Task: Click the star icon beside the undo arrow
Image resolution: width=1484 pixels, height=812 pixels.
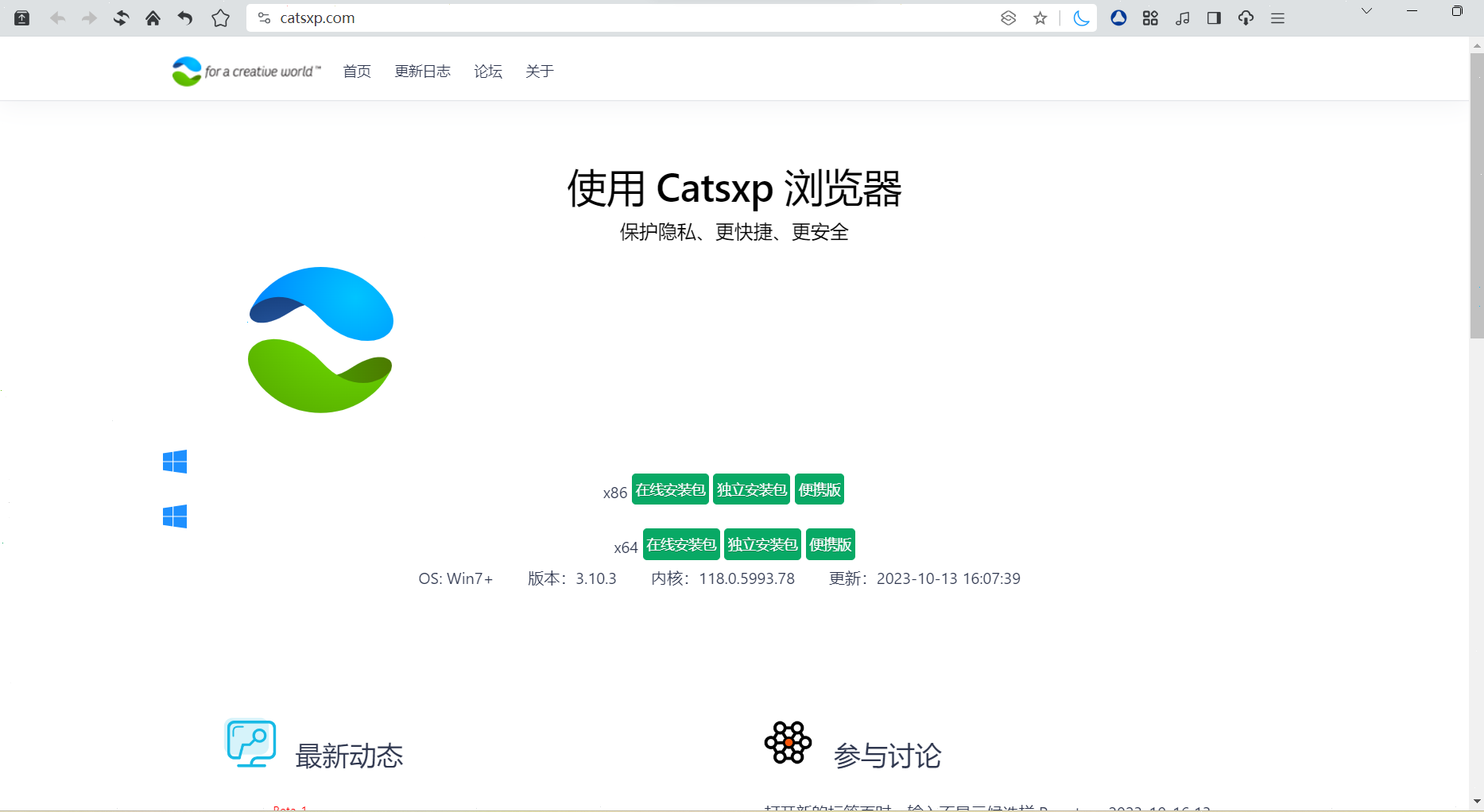Action: tap(220, 18)
